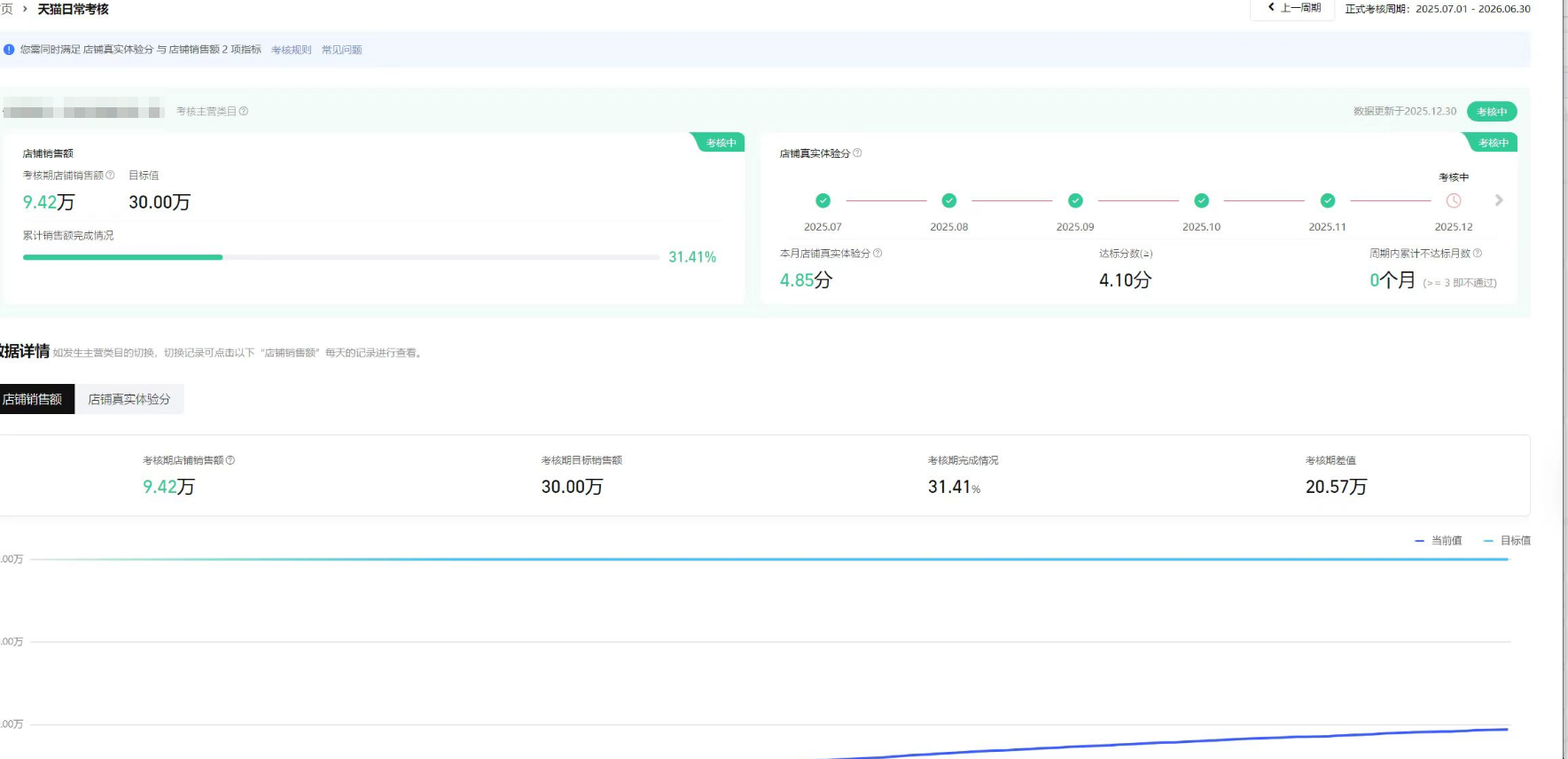Click help icon next to 考核期店铺销售额 in top card

111,176
